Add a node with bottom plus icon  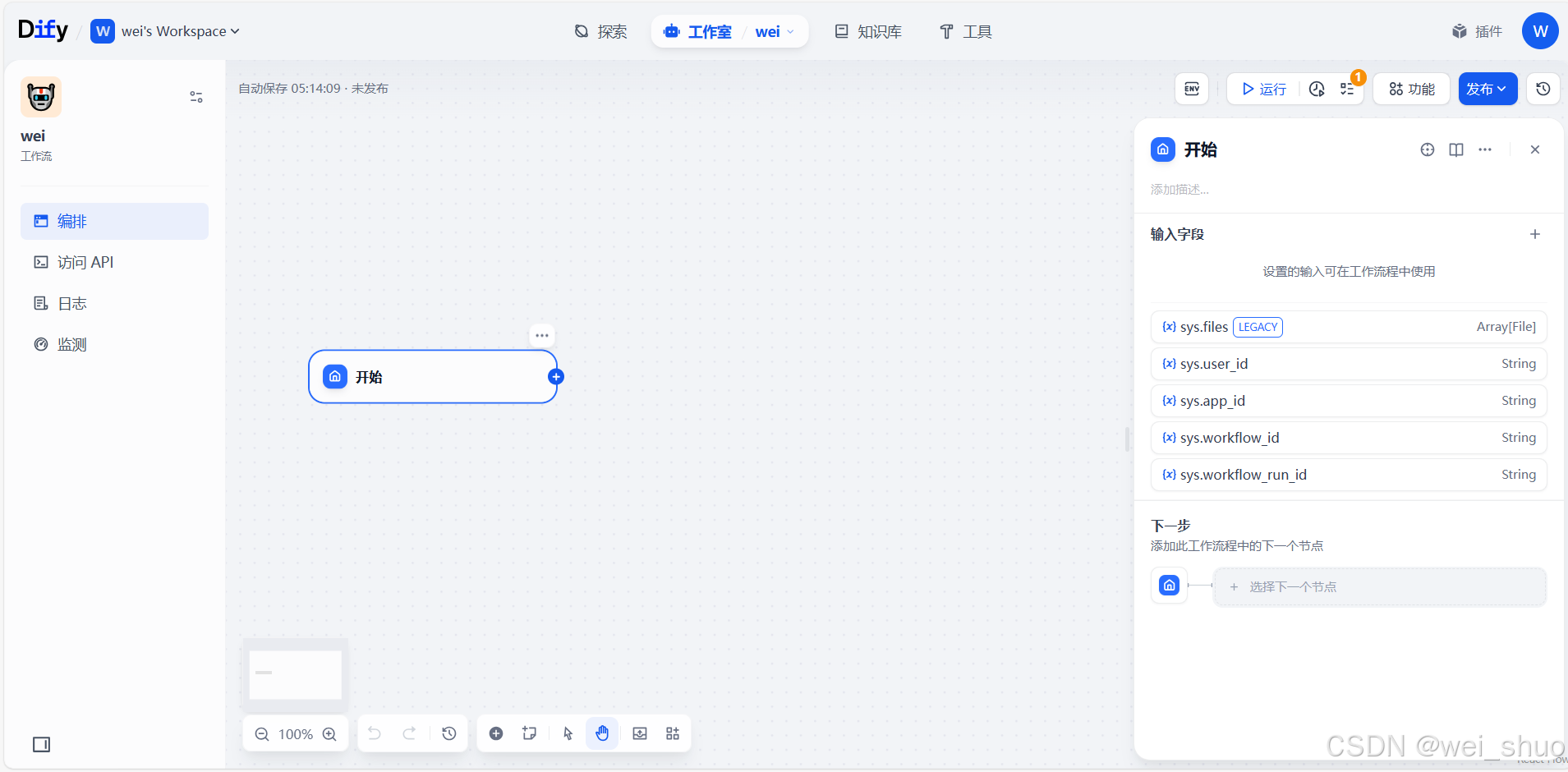496,733
